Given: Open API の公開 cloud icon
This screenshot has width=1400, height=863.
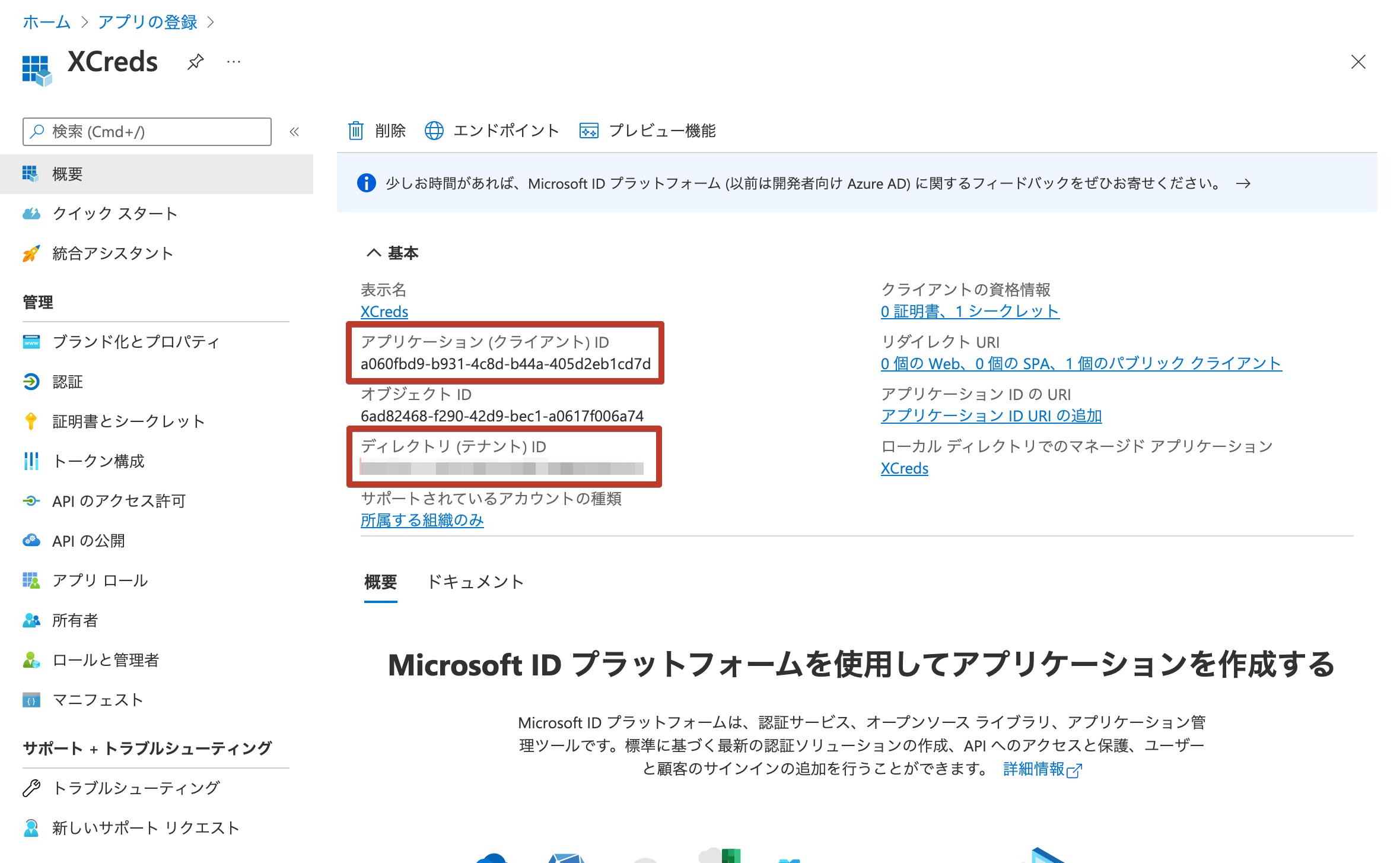Looking at the screenshot, I should point(31,541).
